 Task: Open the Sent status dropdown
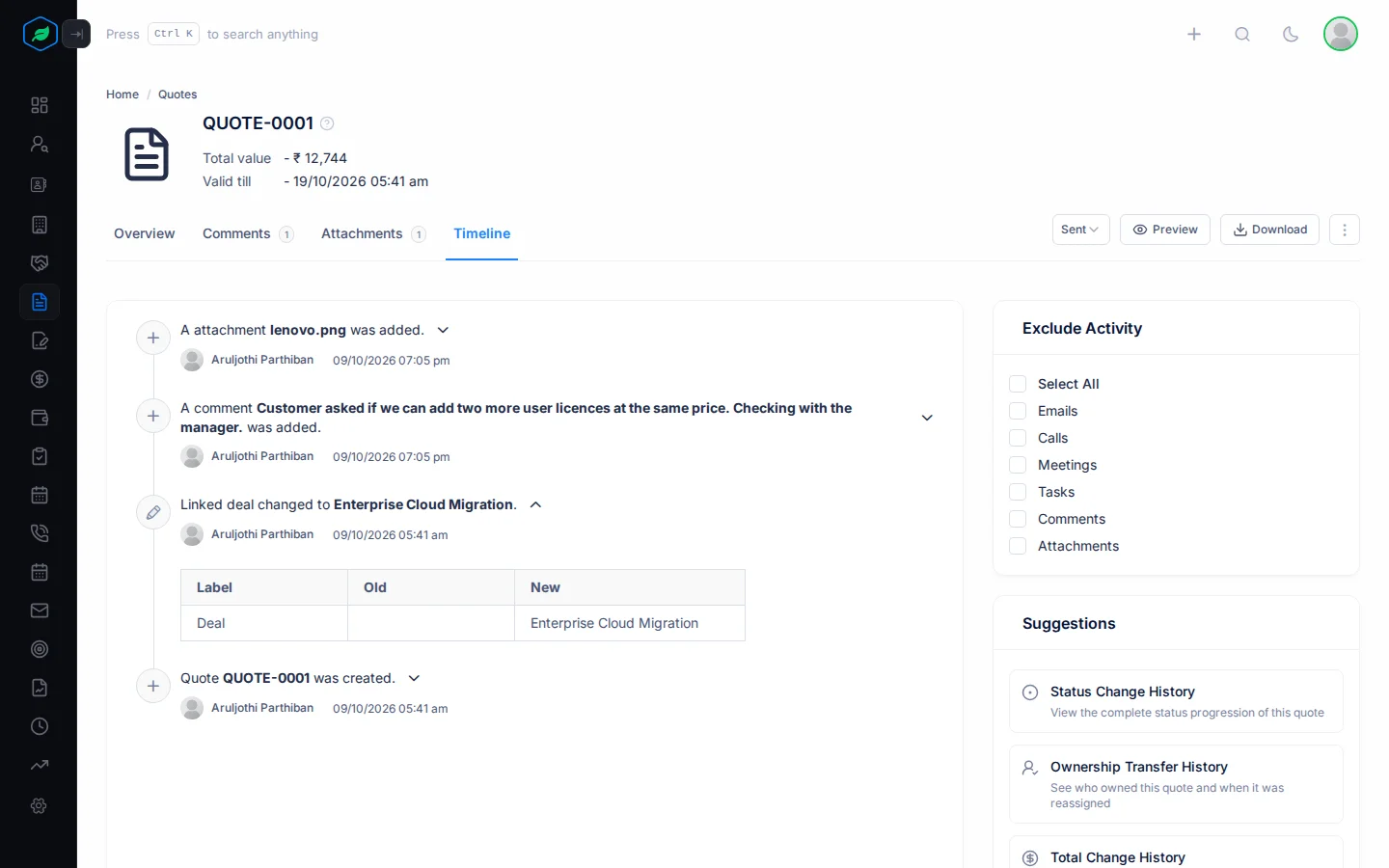click(1080, 230)
